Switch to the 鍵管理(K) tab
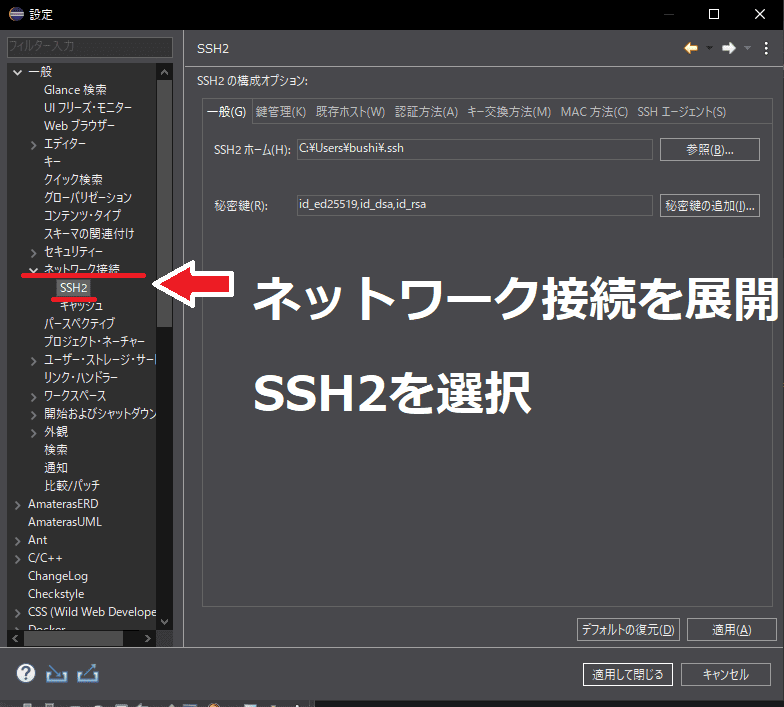 280,112
